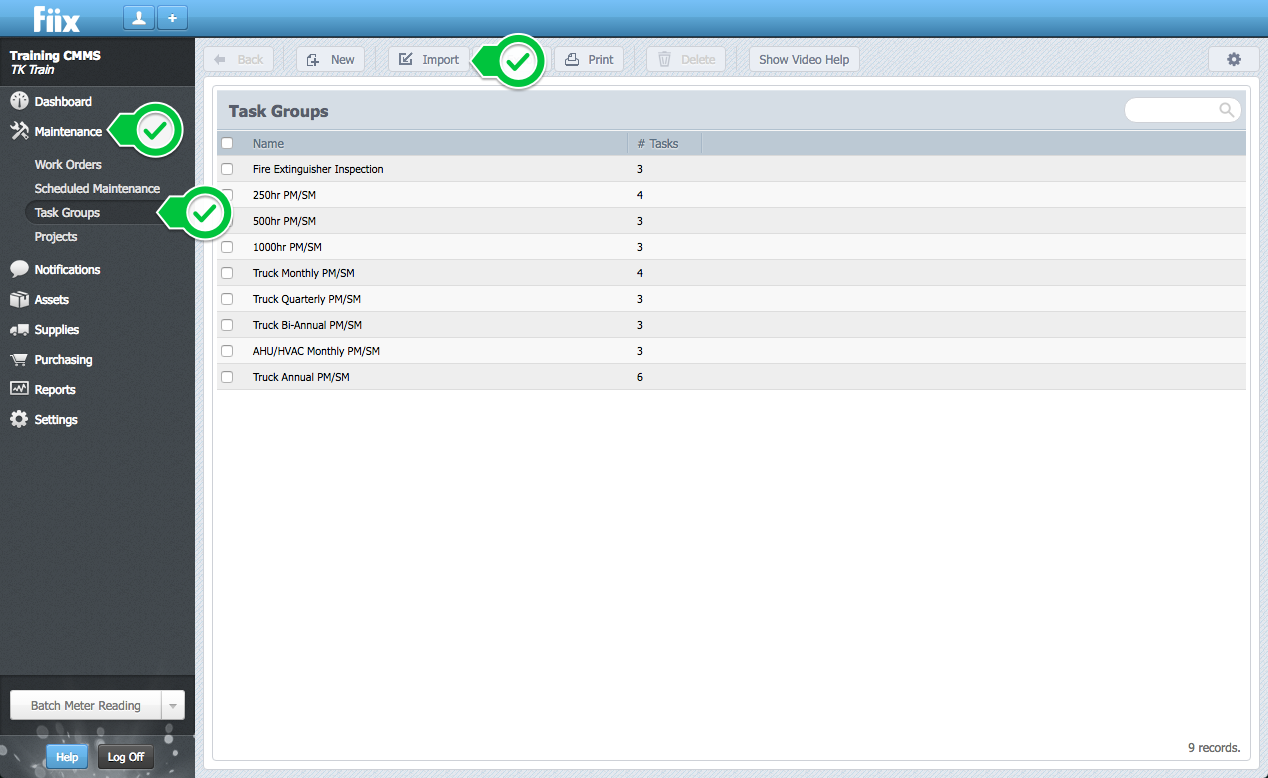Click the magnifier icon in the search box
Viewport: 1268px width, 778px height.
point(1226,110)
